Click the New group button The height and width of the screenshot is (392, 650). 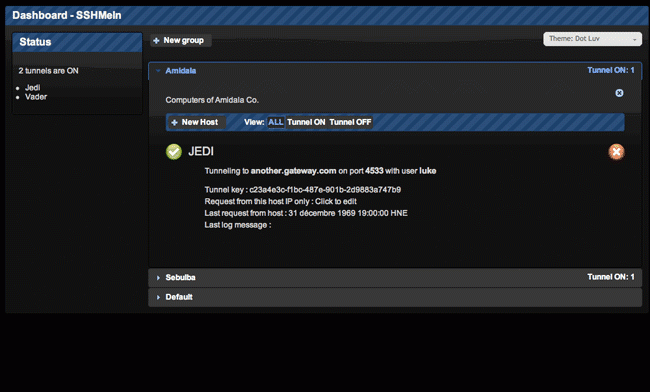pos(181,41)
